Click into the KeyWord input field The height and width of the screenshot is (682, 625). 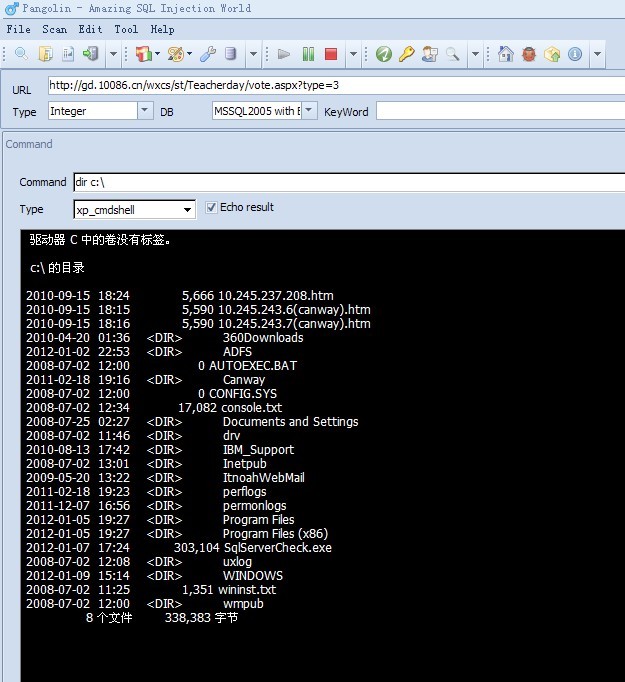pos(500,111)
